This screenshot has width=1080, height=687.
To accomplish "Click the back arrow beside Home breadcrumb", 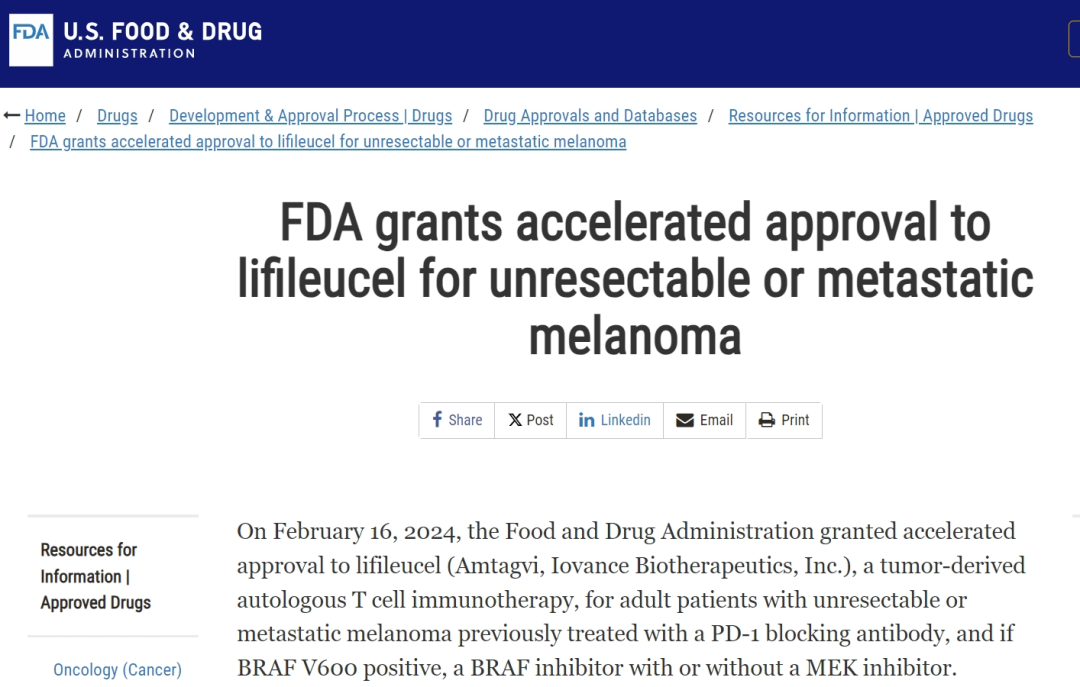I will (x=12, y=116).
